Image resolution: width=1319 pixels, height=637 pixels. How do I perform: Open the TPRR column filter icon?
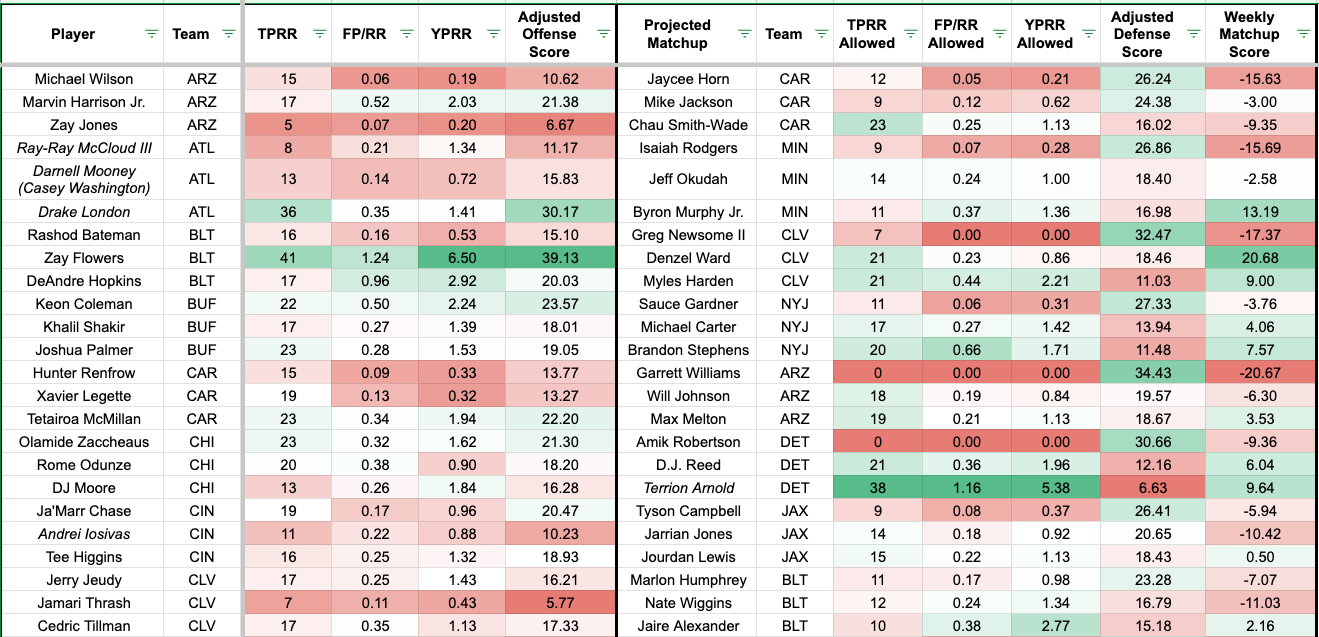[319, 33]
